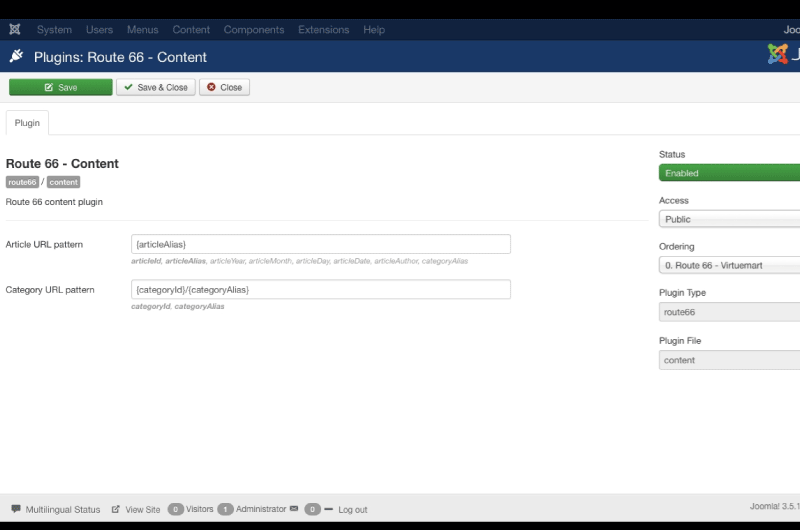Click the Category URL pattern input field
The width and height of the screenshot is (800, 530).
[321, 289]
